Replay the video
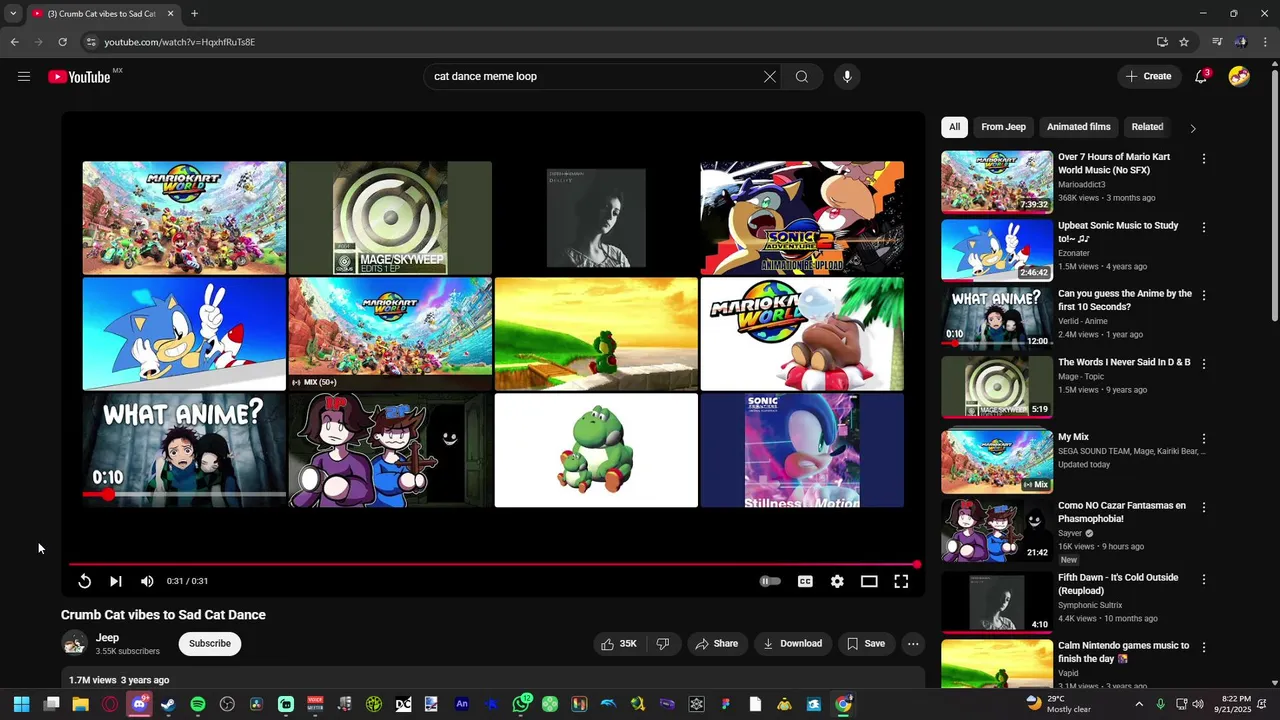The width and height of the screenshot is (1280, 720). point(85,581)
